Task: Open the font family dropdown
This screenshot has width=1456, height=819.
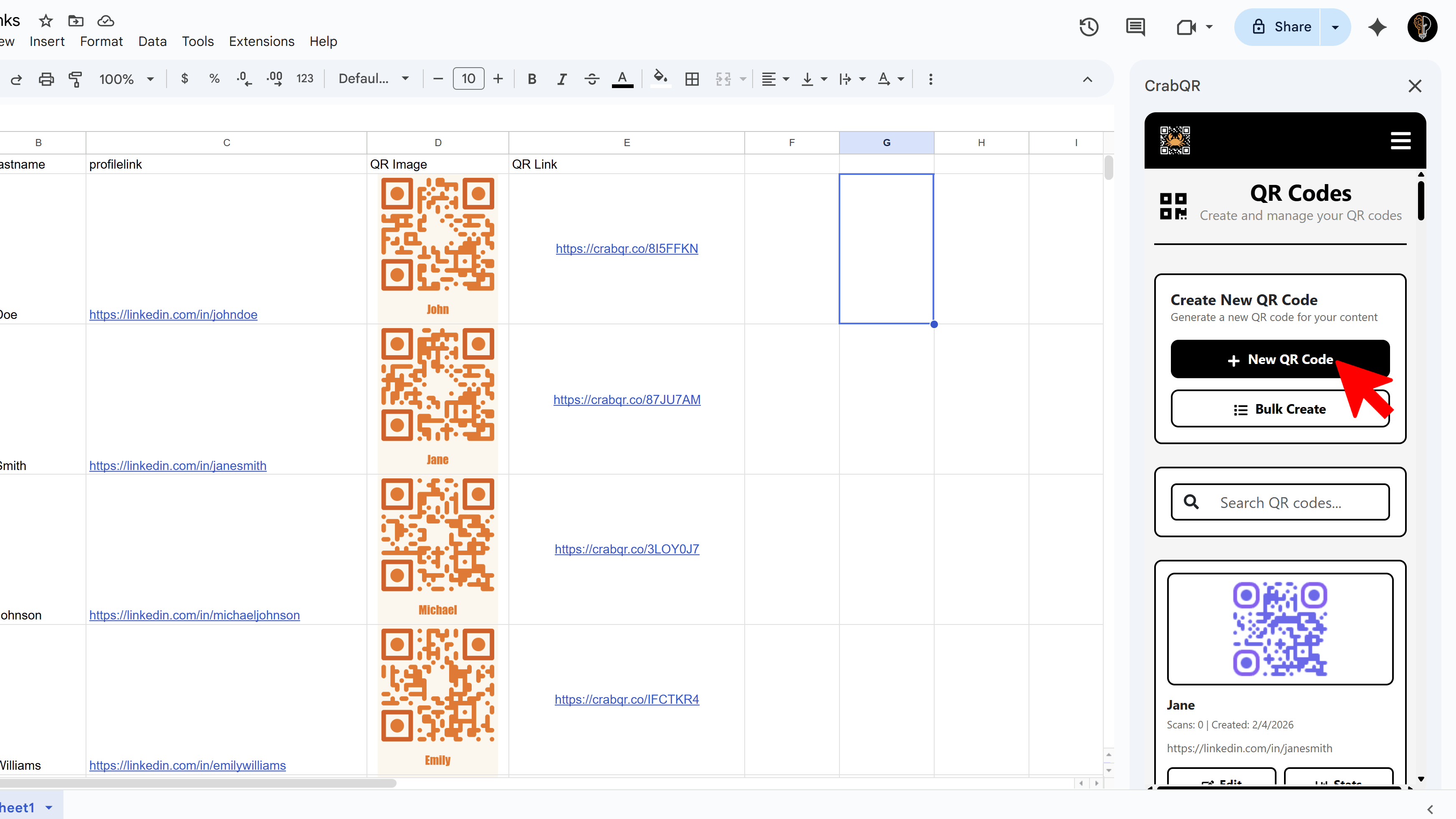Action: (x=372, y=78)
